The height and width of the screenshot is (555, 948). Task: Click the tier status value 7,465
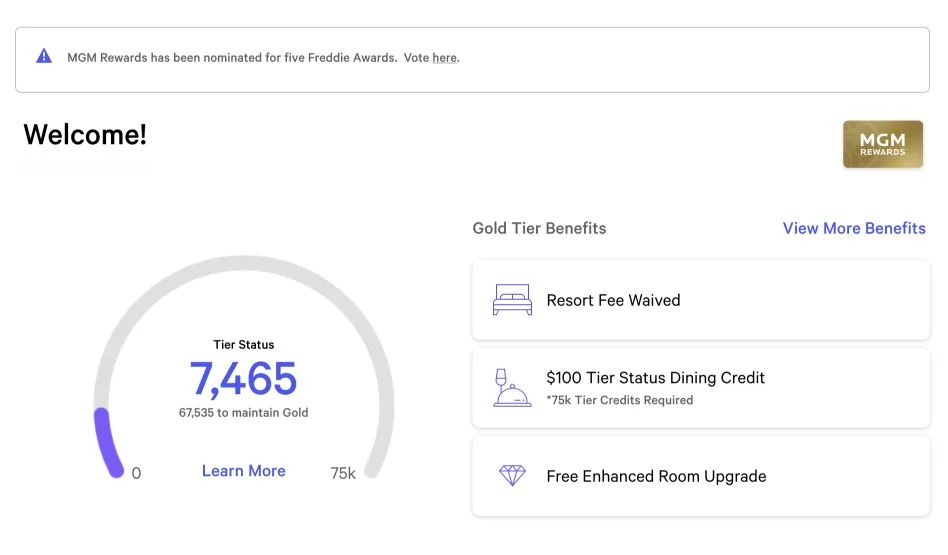[x=243, y=379]
